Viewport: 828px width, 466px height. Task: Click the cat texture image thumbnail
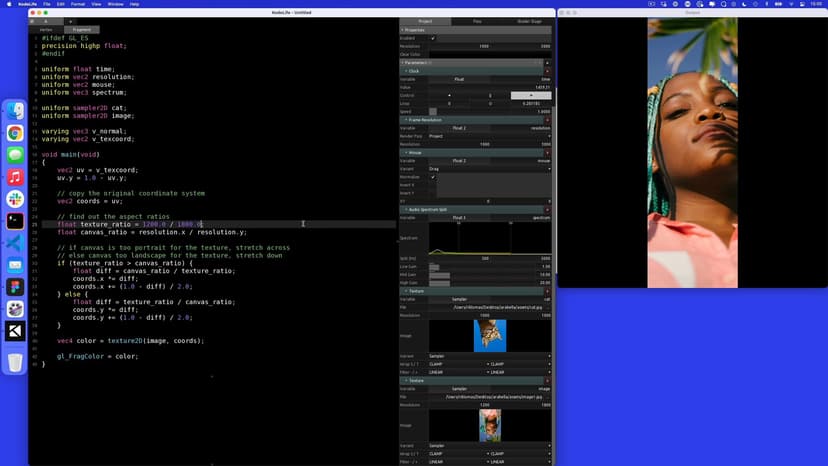click(489, 335)
